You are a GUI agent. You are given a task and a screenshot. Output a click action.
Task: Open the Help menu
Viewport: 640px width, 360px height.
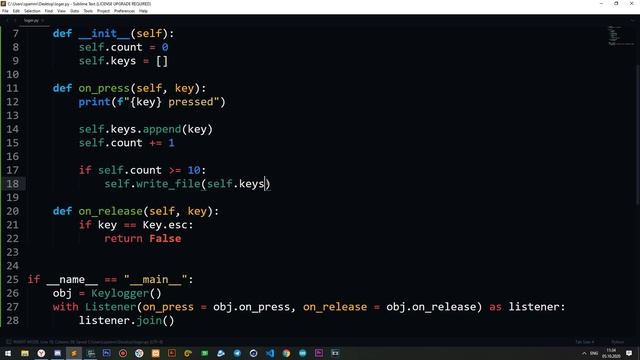pos(143,11)
